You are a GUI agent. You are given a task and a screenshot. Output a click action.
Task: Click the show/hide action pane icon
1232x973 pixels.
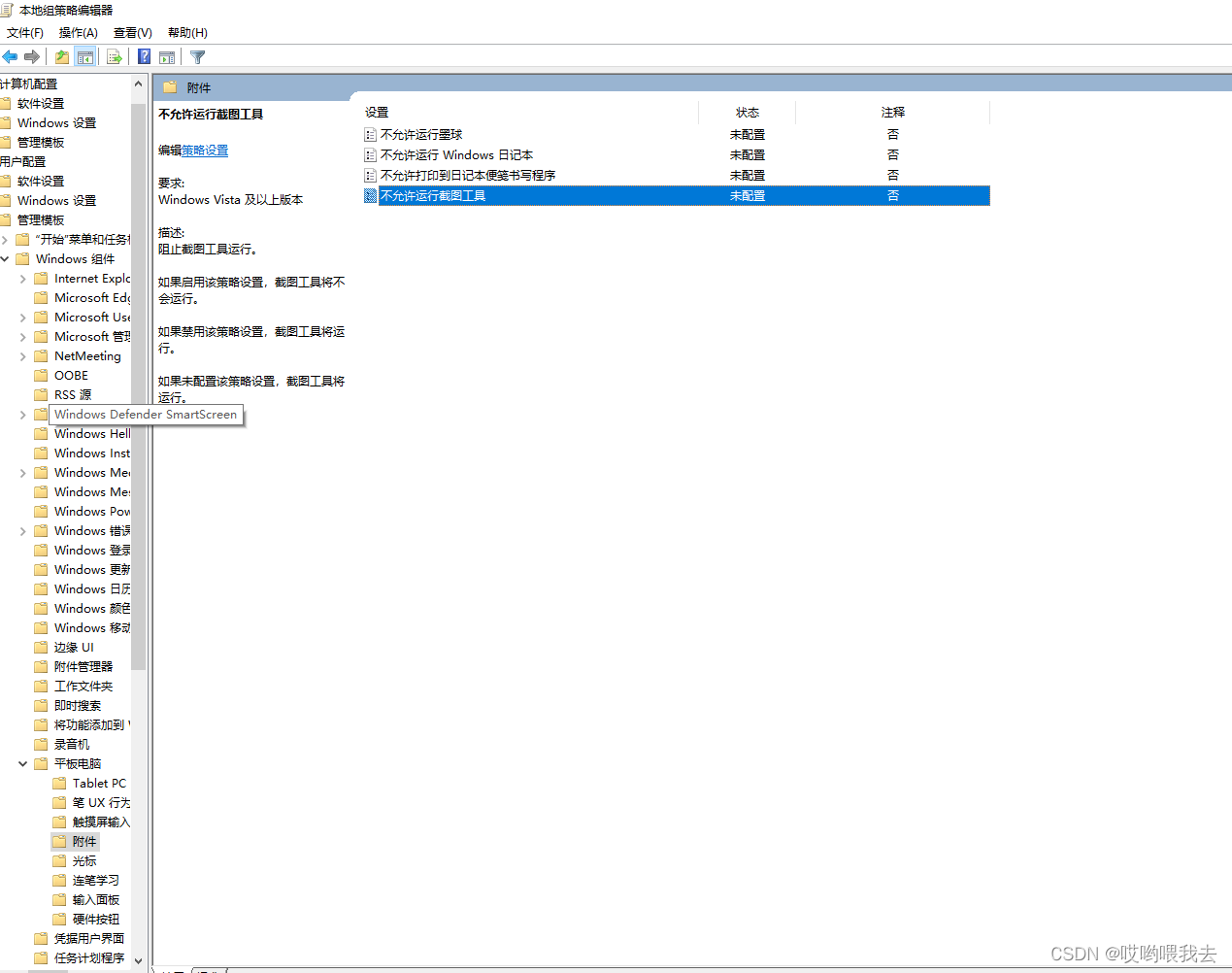pyautogui.click(x=167, y=56)
